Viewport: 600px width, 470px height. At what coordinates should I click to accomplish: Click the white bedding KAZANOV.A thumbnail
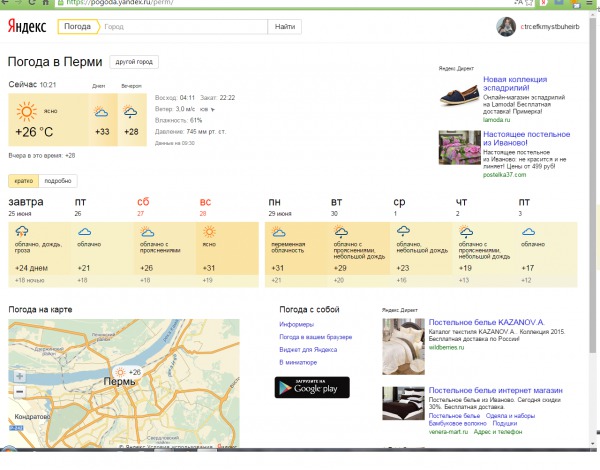(x=403, y=346)
